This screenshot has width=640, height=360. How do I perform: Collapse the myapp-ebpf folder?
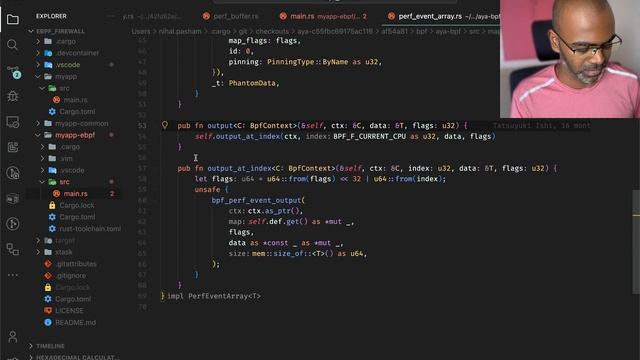pyautogui.click(x=38, y=135)
